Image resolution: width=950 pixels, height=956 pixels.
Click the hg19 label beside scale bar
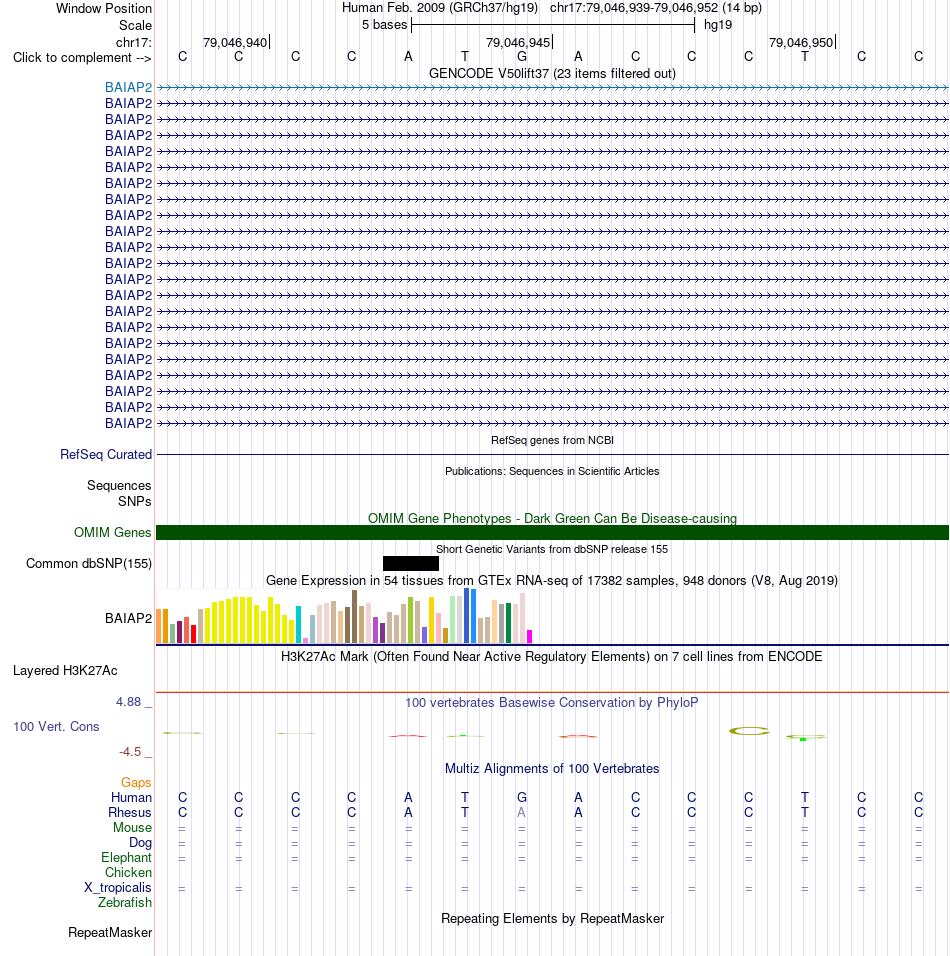[x=718, y=25]
